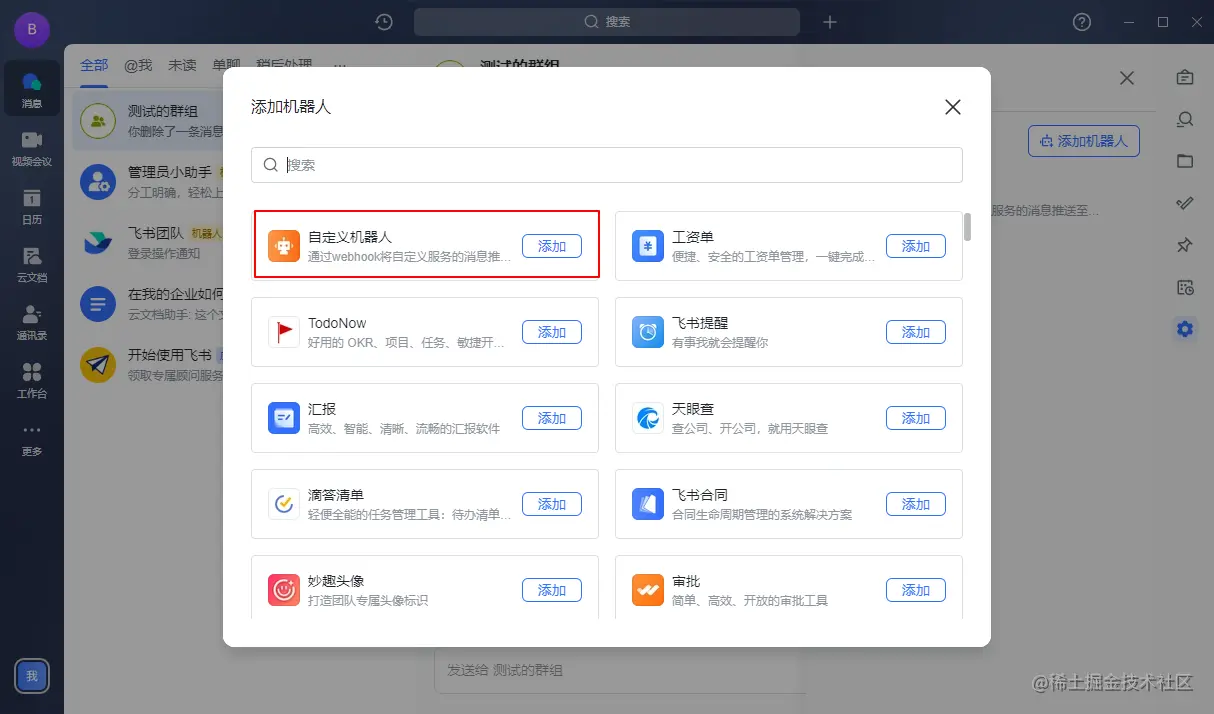Click the TodoNow title text

coord(337,323)
